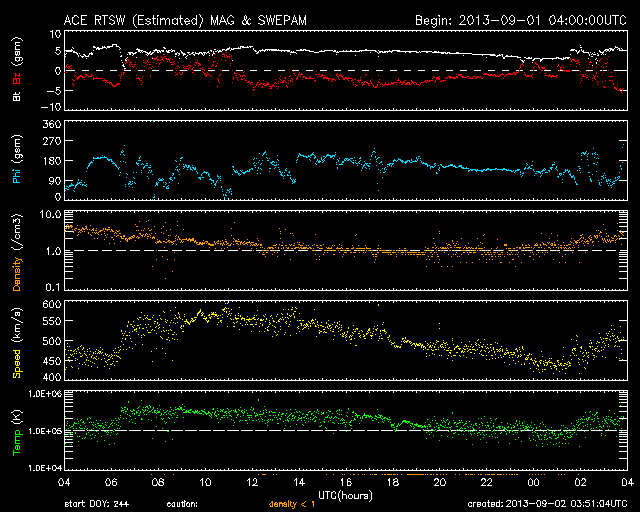Click the '00' hour label on time axis

(533, 483)
